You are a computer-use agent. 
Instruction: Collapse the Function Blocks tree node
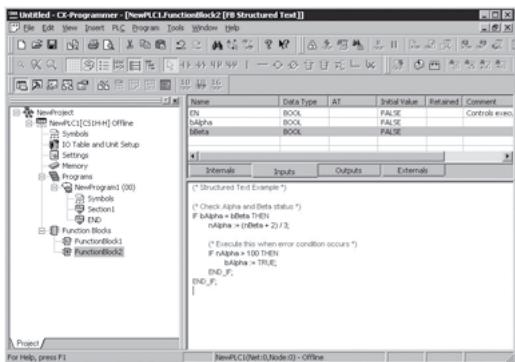pyautogui.click(x=42, y=230)
